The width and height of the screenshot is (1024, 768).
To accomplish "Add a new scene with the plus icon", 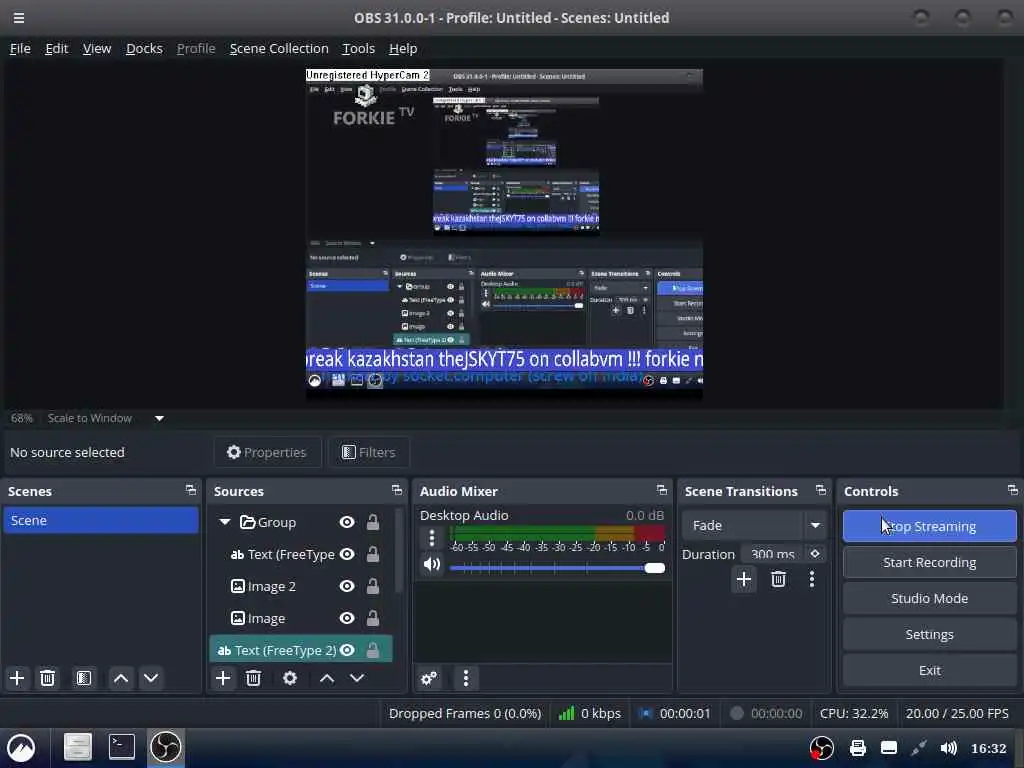I will pos(17,678).
